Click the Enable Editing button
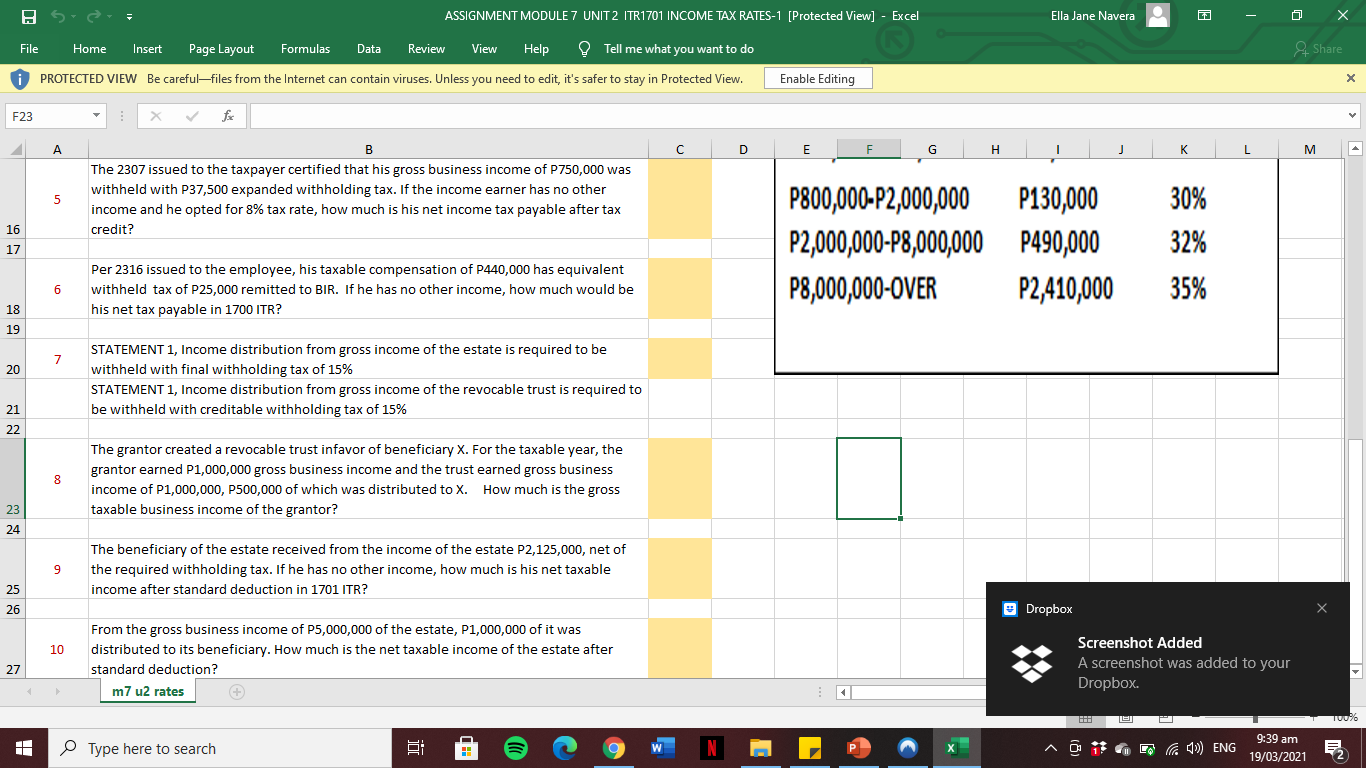 pyautogui.click(x=816, y=78)
